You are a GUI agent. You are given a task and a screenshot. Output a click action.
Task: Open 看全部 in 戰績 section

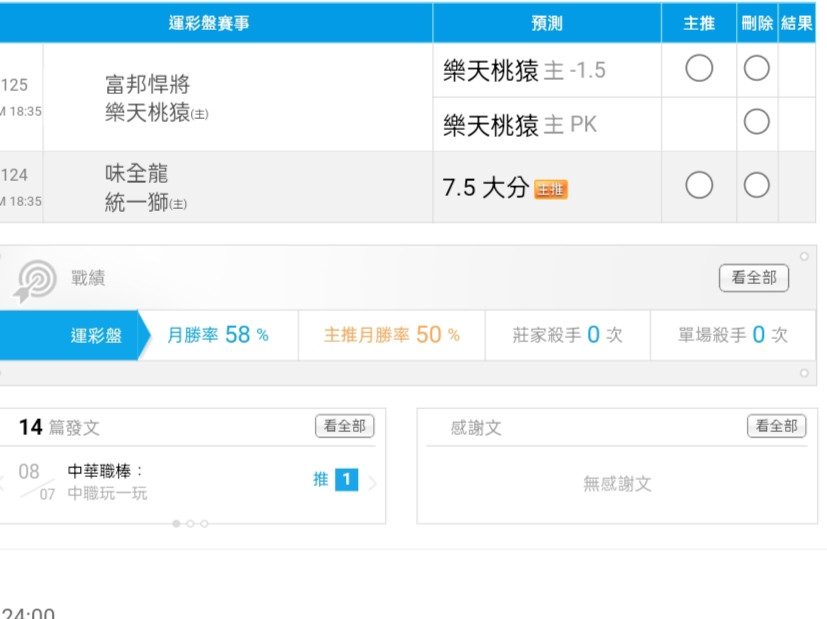pyautogui.click(x=754, y=278)
